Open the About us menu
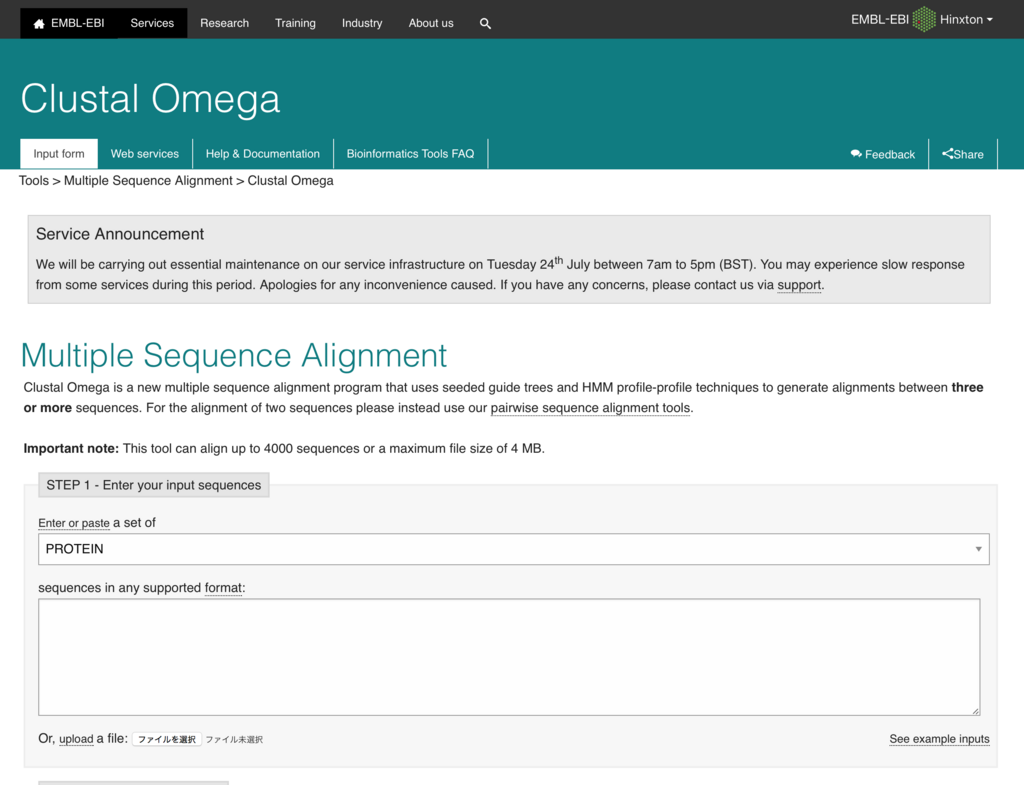The width and height of the screenshot is (1024, 785). coord(431,23)
